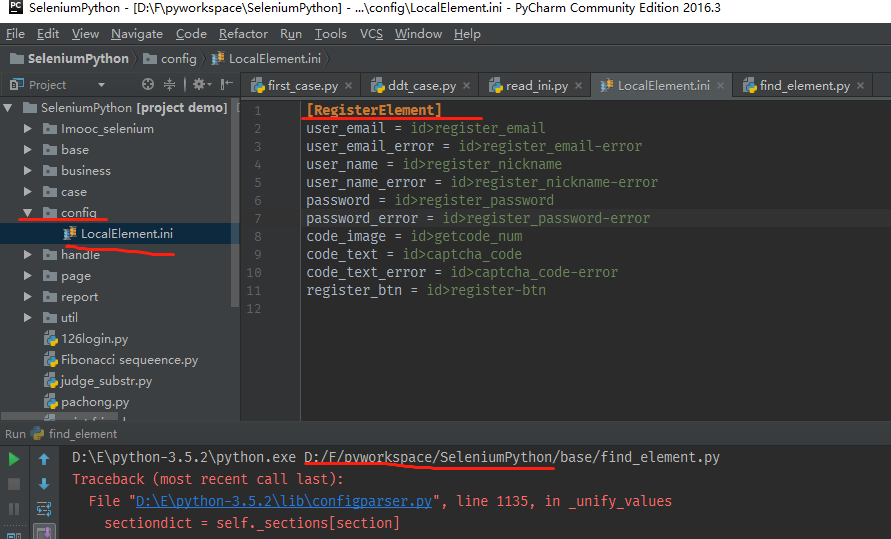
Task: Rerun find_element with green play icon
Action: tap(14, 459)
